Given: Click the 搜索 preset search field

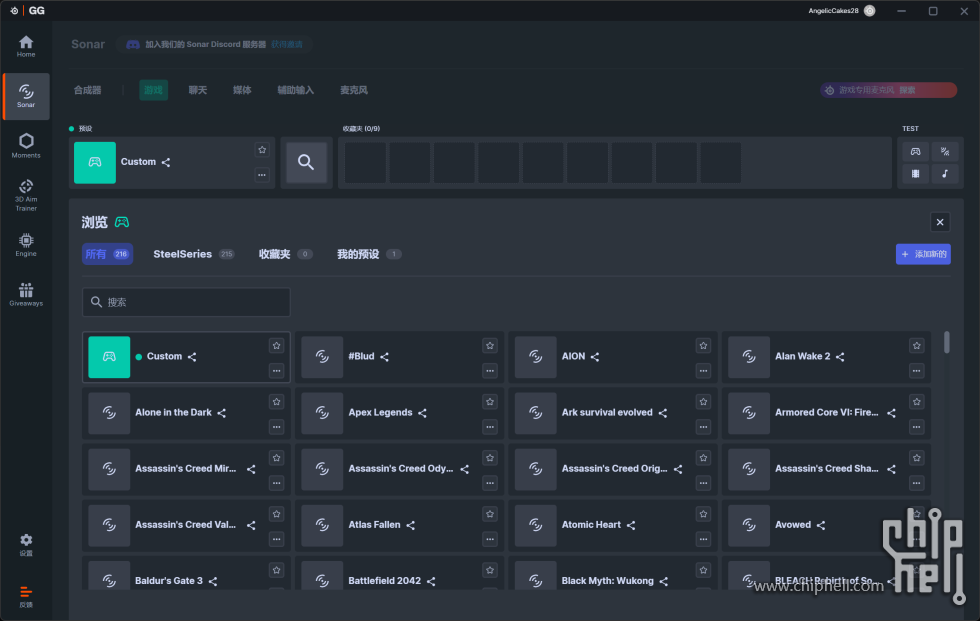Looking at the screenshot, I should pos(186,302).
